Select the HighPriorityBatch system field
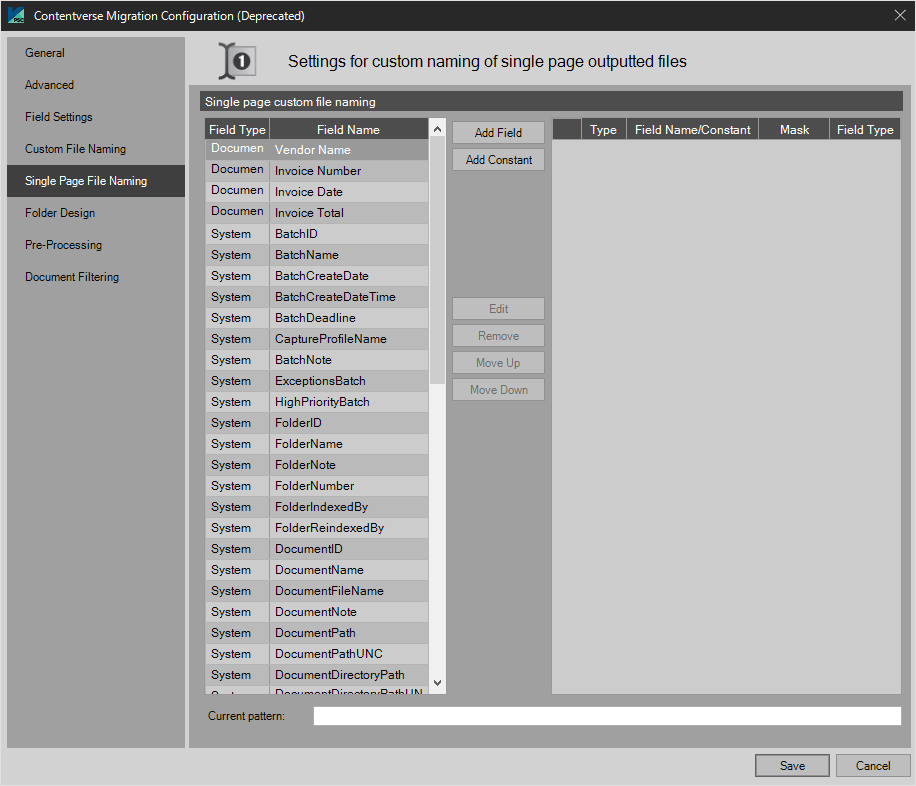The height and width of the screenshot is (786, 916). click(317, 402)
